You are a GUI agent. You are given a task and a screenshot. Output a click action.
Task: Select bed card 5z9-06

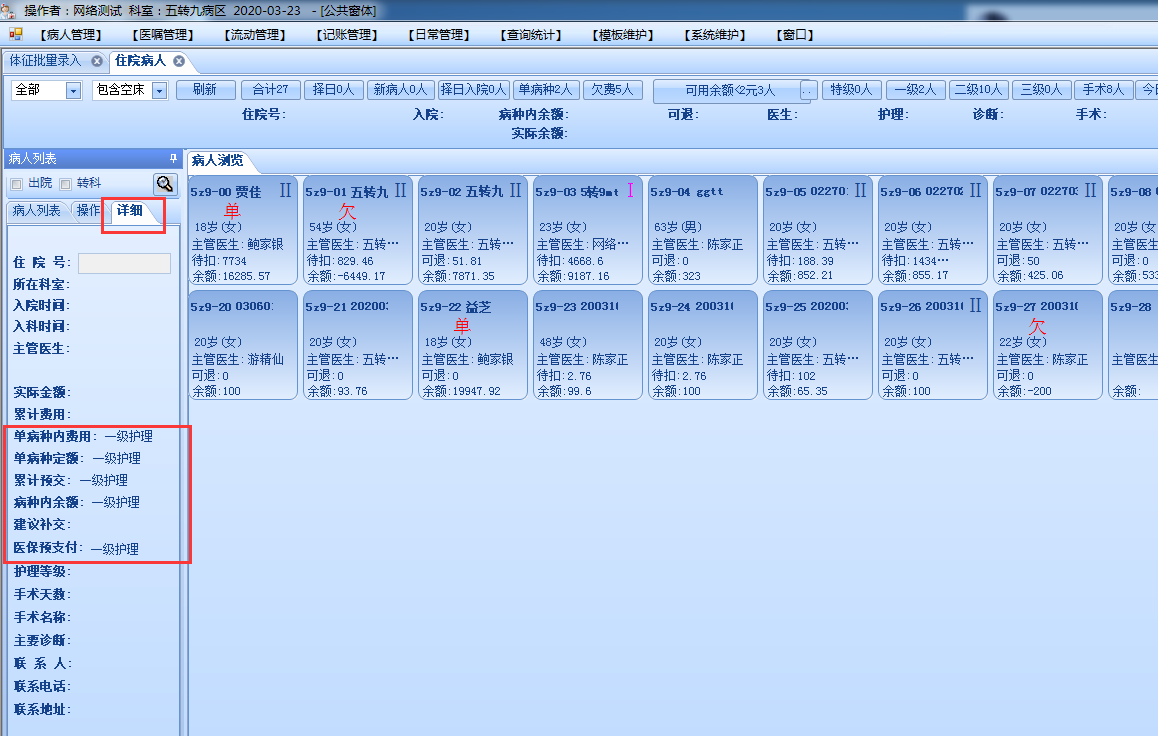tap(933, 230)
